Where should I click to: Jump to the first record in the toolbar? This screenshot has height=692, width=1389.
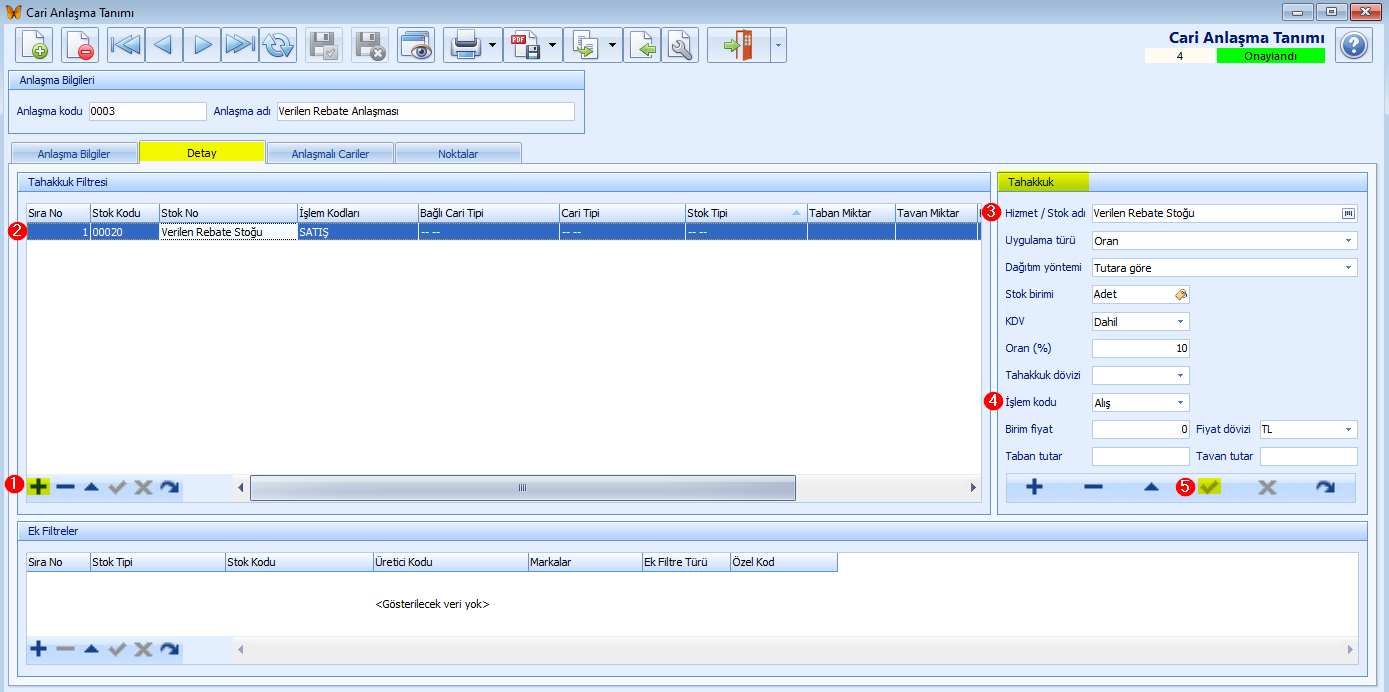(126, 46)
